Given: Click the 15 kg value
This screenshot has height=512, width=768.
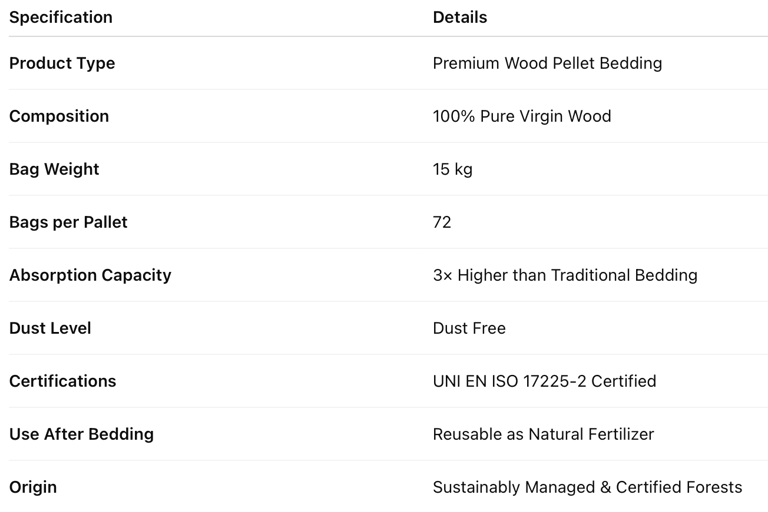Looking at the screenshot, I should (x=453, y=169).
